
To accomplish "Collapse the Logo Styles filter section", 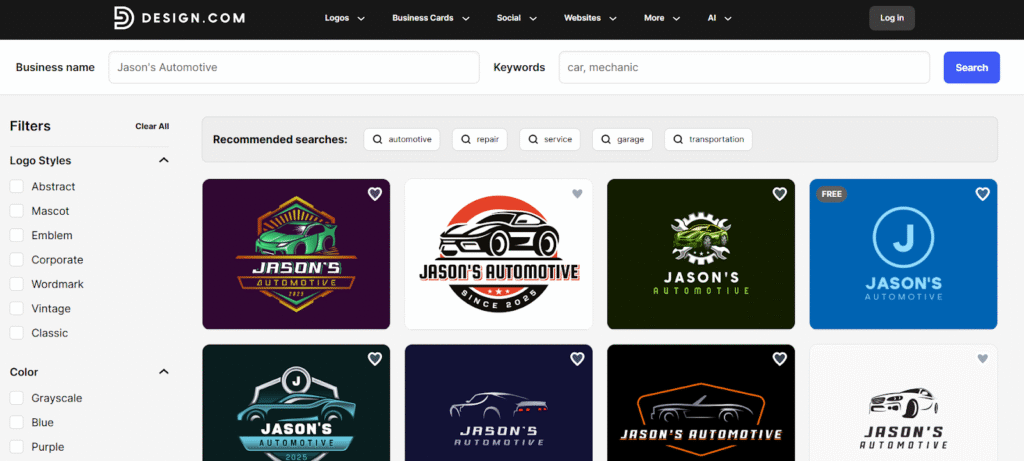I will pyautogui.click(x=164, y=160).
